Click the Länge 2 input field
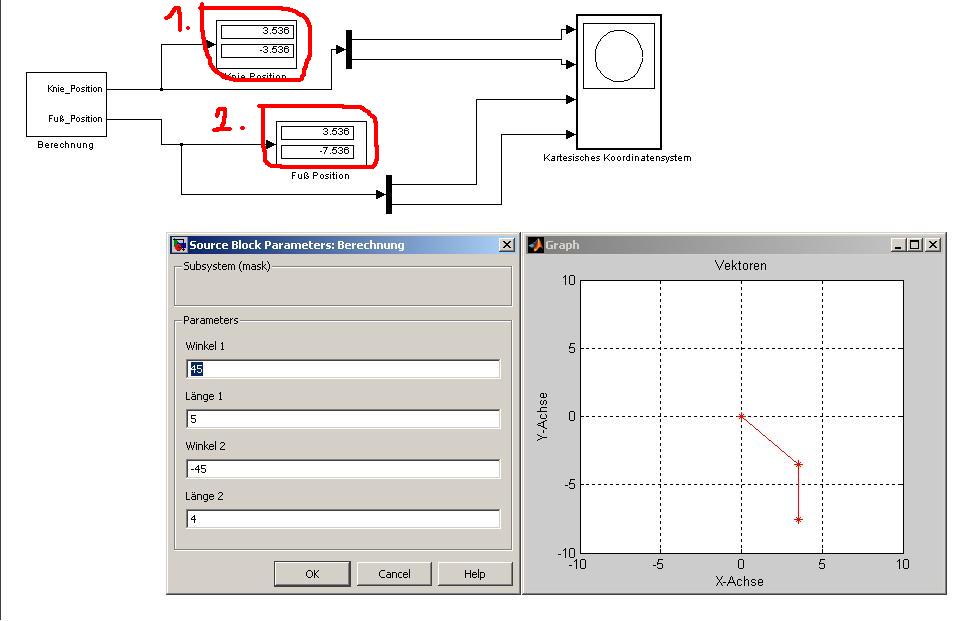970x621 pixels. tap(343, 519)
